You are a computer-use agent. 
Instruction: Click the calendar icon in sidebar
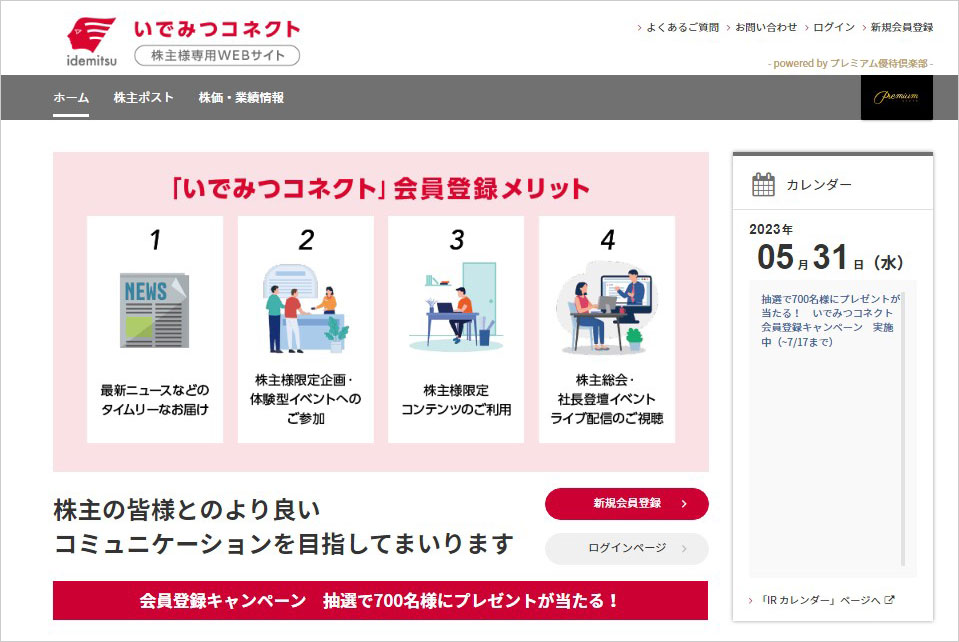(763, 184)
